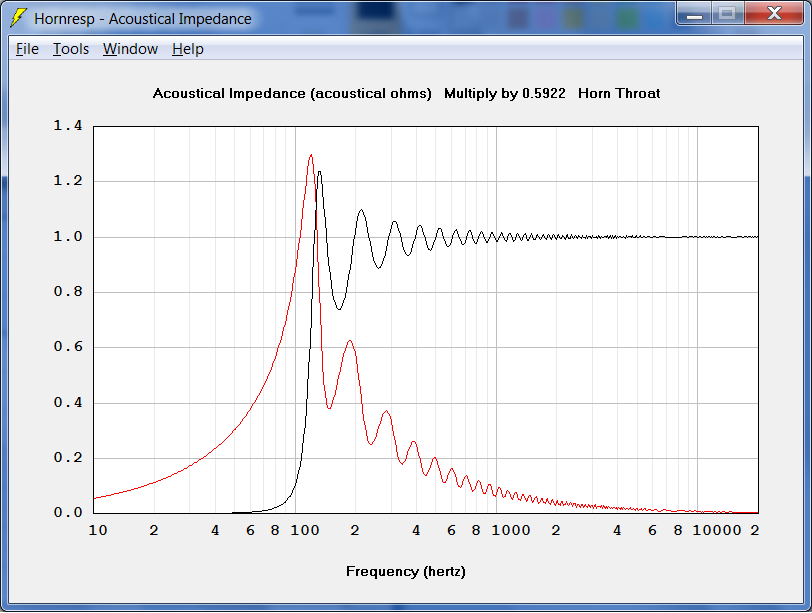The width and height of the screenshot is (812, 613).
Task: Click the 'Multiply by 0.5922' text
Action: 505,94
